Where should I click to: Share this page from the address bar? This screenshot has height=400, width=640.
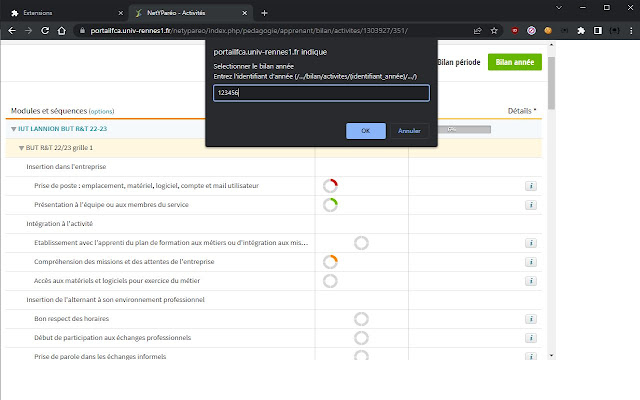(477, 31)
